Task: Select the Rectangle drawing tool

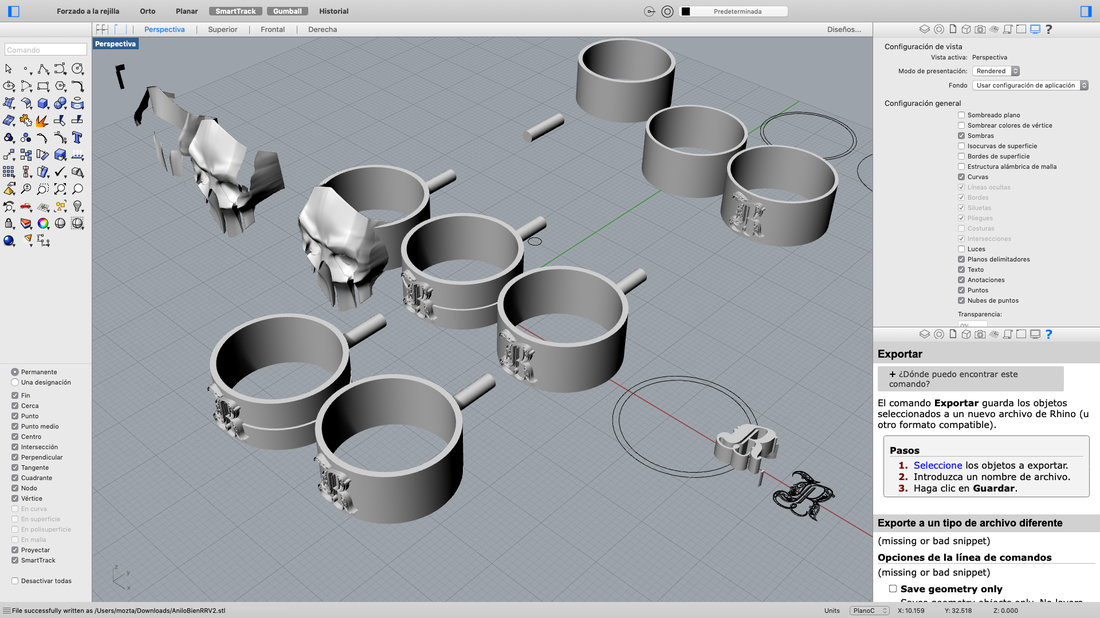Action: (43, 86)
